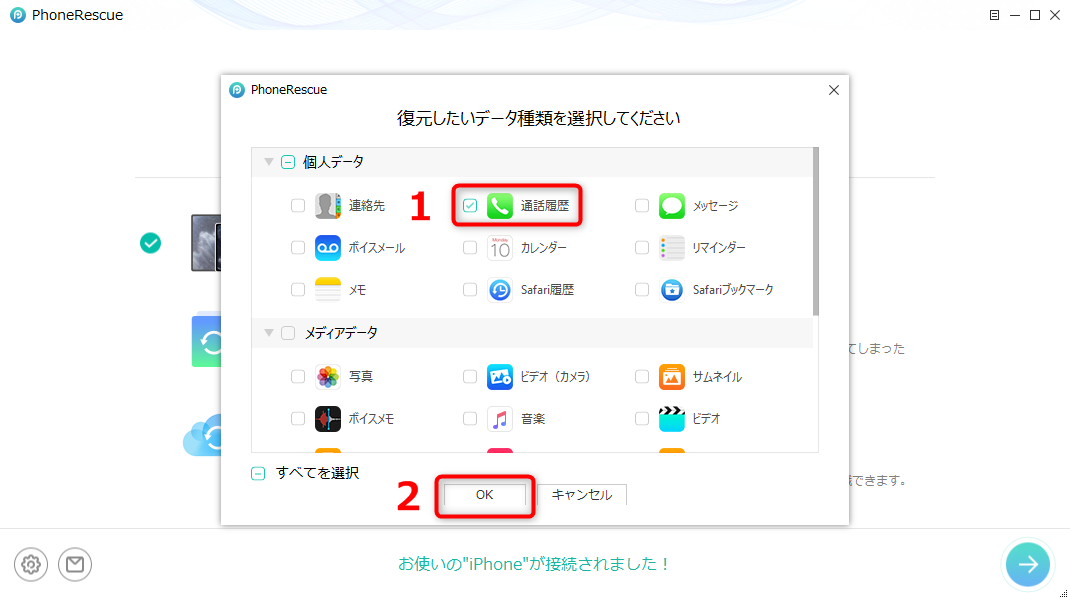Check the サムネイル checkbox
This screenshot has width=1070, height=600.
point(641,376)
